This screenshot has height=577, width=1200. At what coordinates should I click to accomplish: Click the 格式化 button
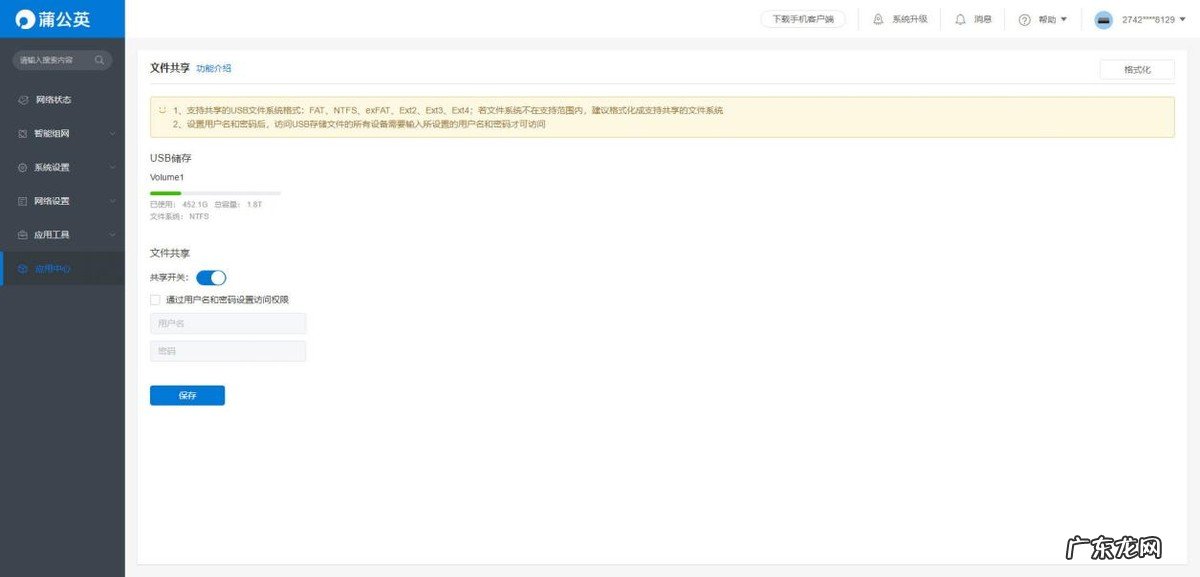(1137, 70)
